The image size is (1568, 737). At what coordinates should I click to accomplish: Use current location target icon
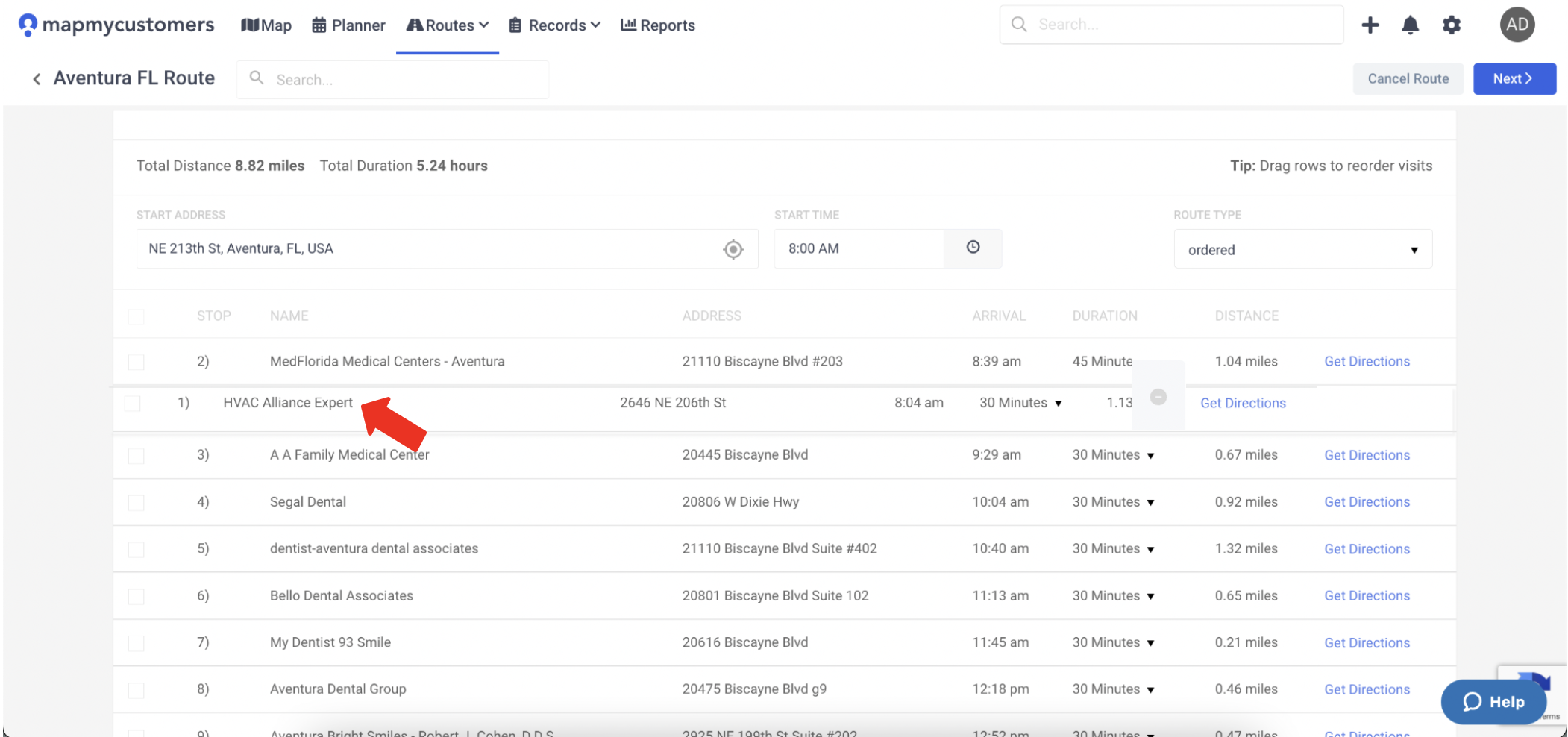(733, 249)
